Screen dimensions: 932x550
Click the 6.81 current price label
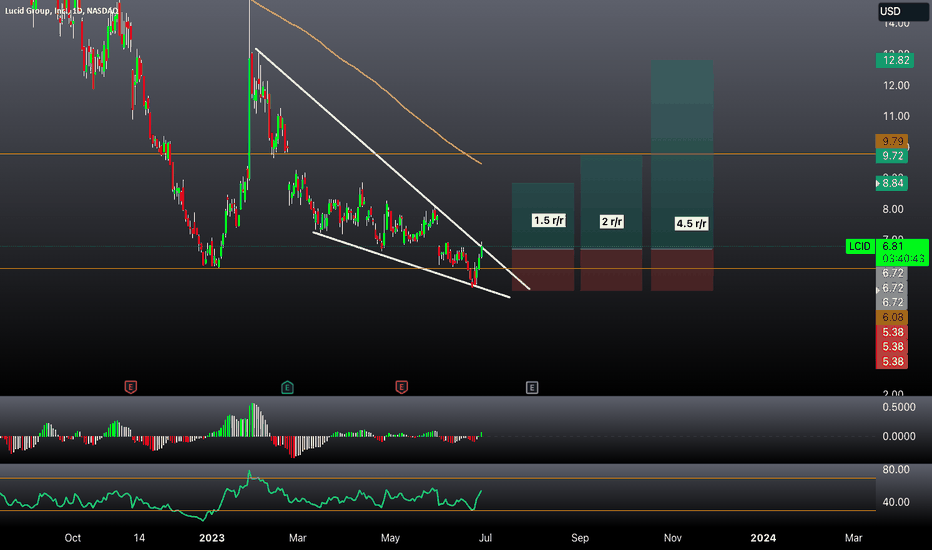pos(893,246)
